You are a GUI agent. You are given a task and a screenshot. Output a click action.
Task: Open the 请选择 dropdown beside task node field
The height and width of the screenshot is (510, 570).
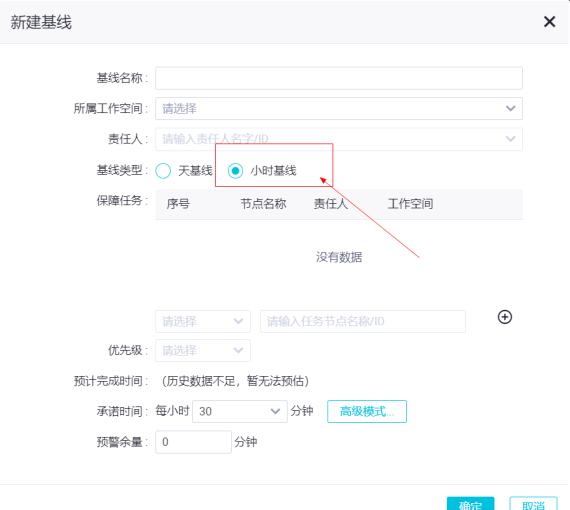(x=203, y=321)
